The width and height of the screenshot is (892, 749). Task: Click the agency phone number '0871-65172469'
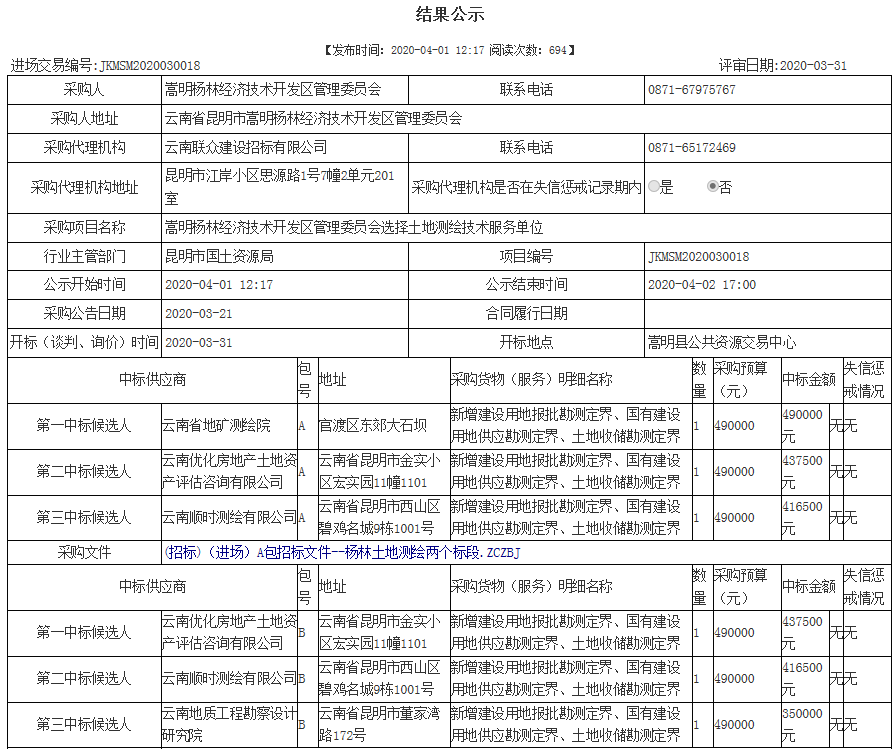coord(692,148)
